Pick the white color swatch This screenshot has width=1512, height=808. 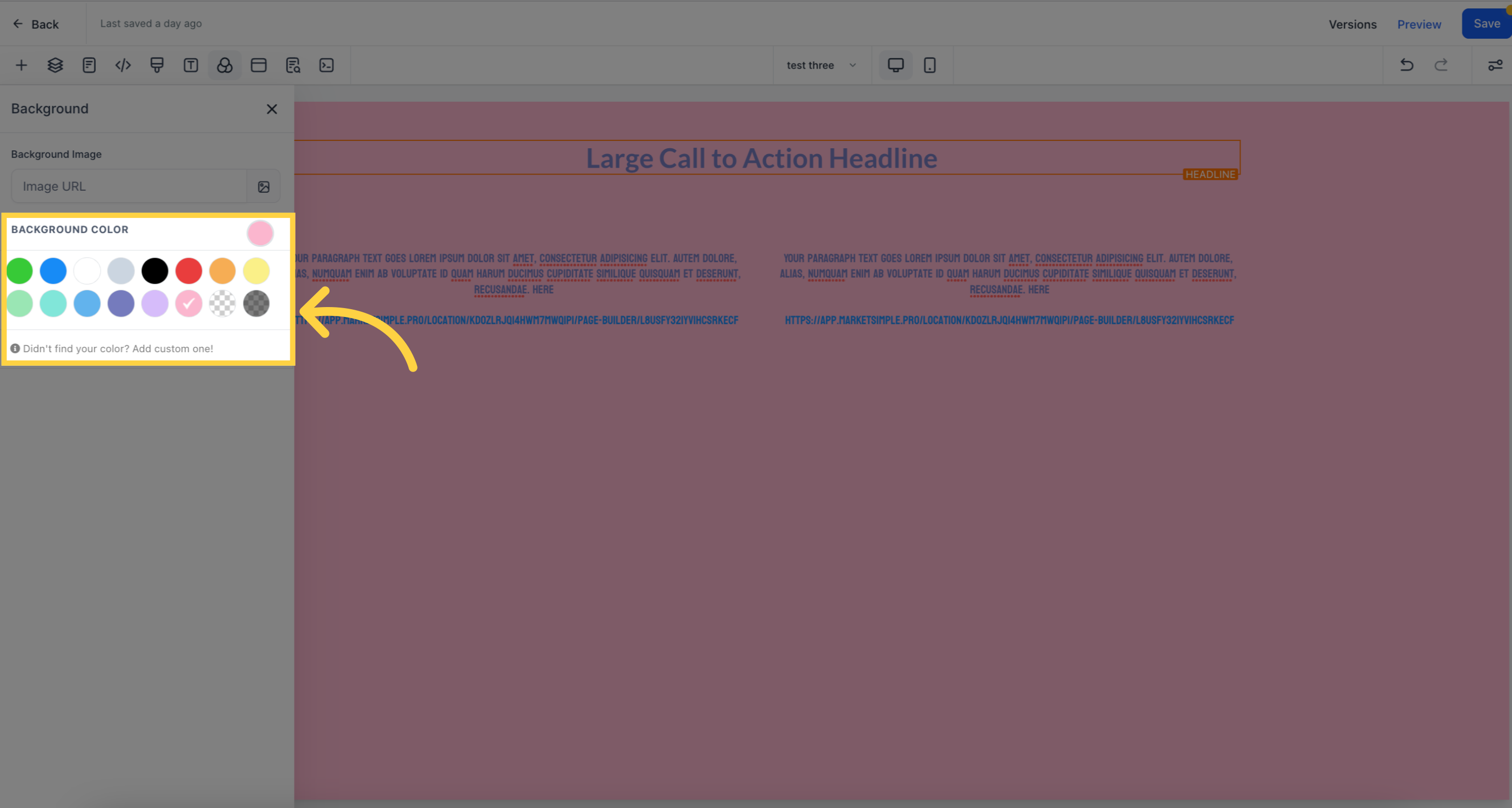click(x=87, y=271)
